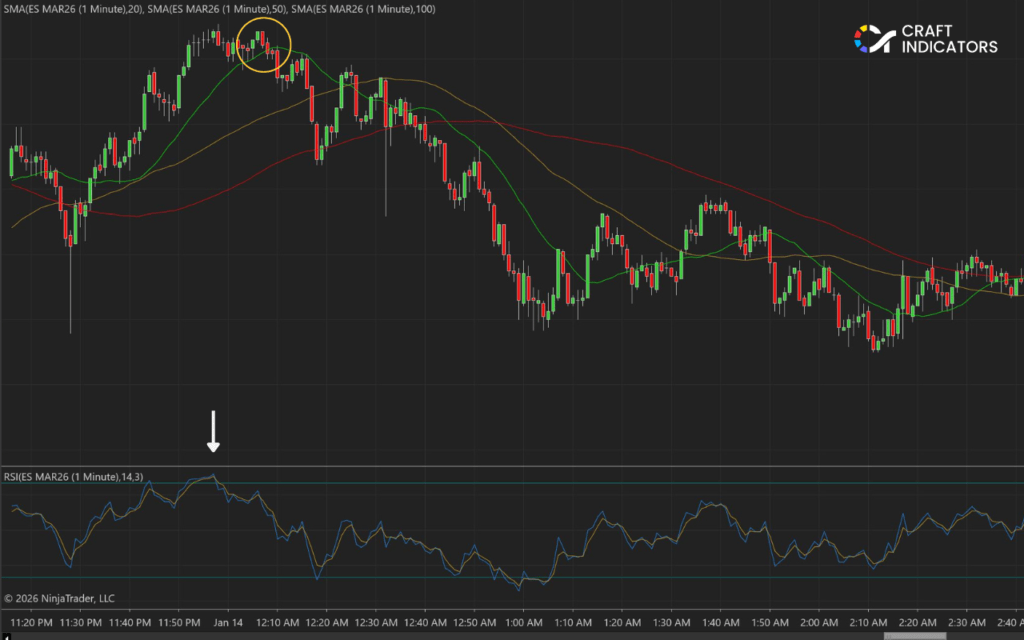Image resolution: width=1024 pixels, height=640 pixels.
Task: Click the Jan 14 label on the time axis
Action: coord(227,621)
